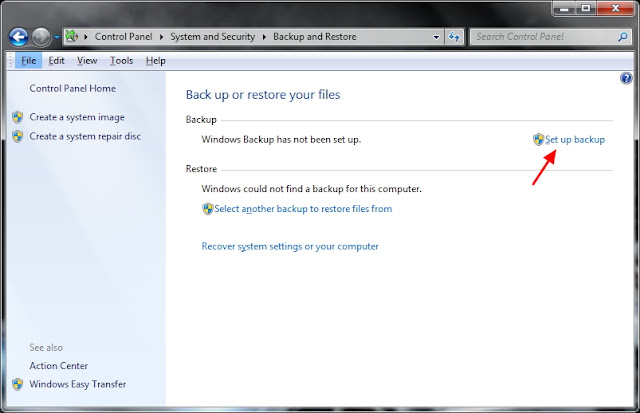Click the Back navigation arrow
The image size is (640, 413).
tap(19, 37)
